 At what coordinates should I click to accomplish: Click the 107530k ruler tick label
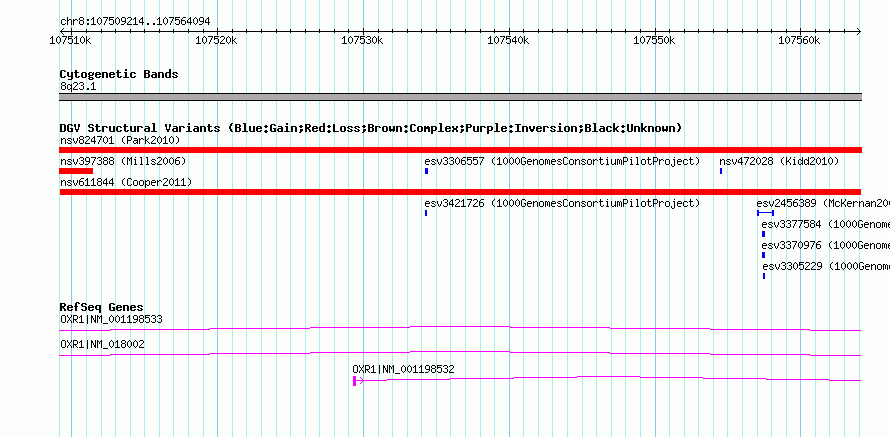(362, 41)
